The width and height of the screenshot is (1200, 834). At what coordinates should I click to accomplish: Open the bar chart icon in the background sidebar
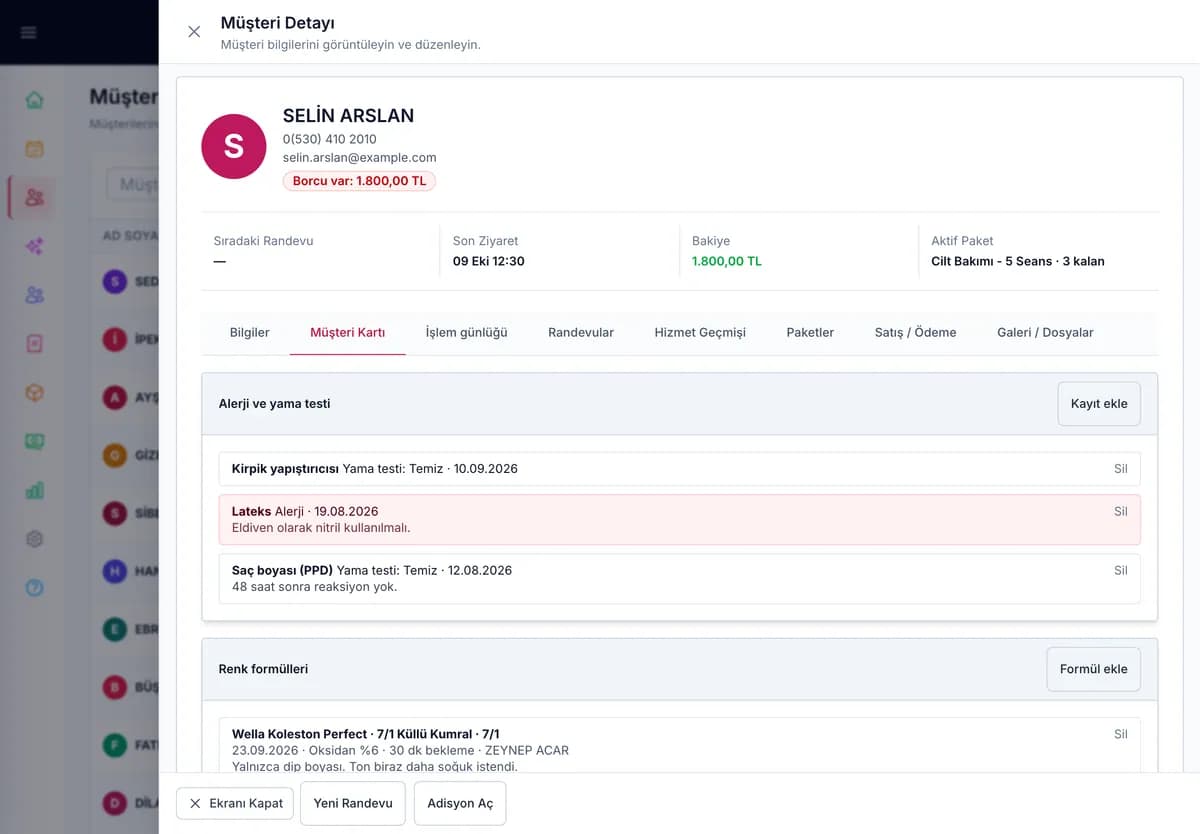pos(35,490)
